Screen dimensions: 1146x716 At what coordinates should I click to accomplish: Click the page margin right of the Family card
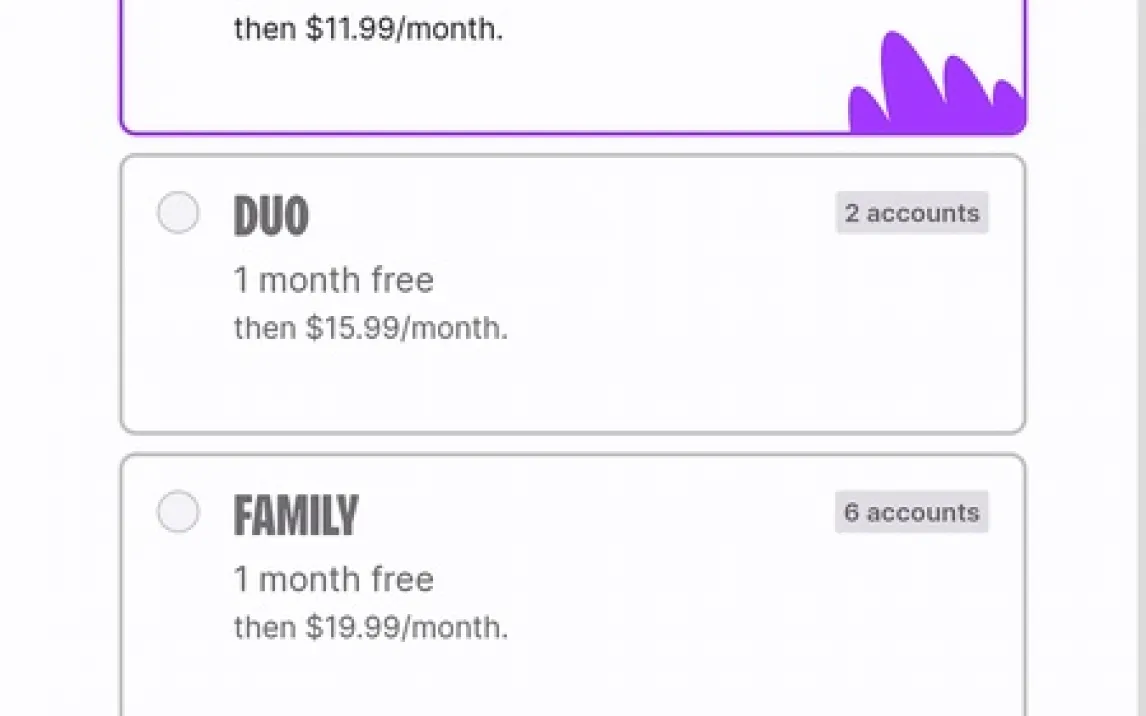click(1085, 580)
